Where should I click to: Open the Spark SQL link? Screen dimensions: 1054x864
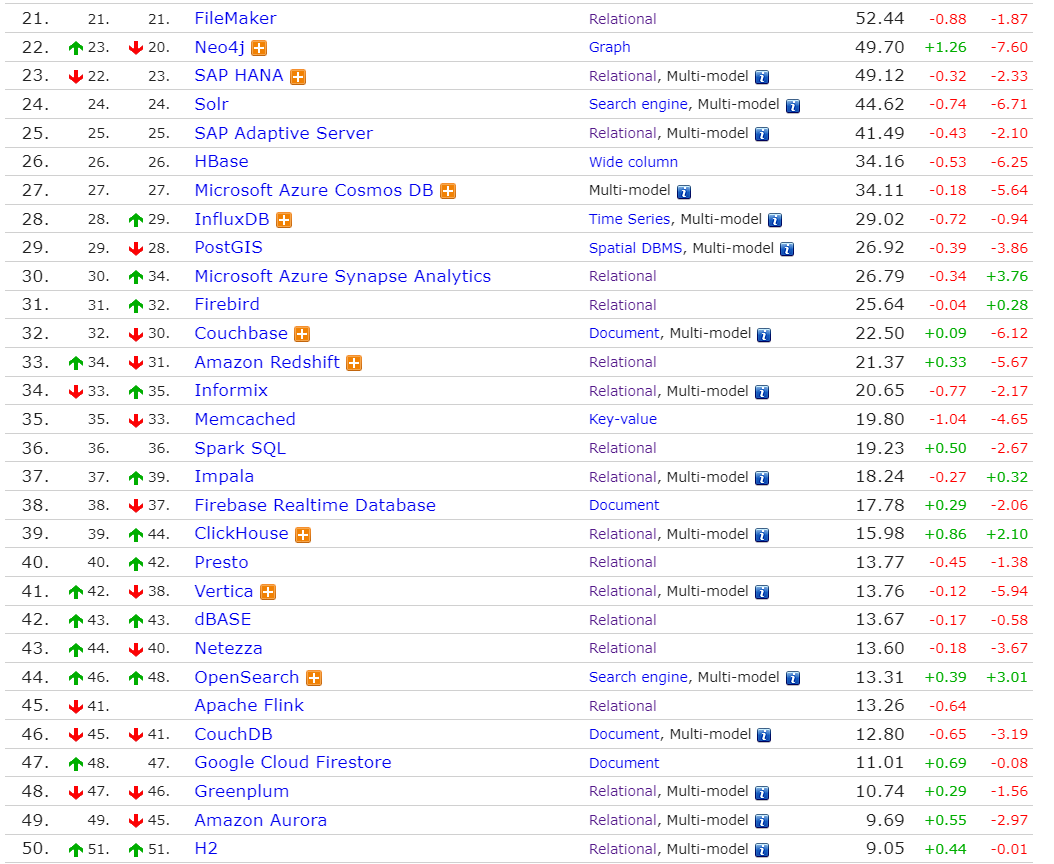click(240, 448)
